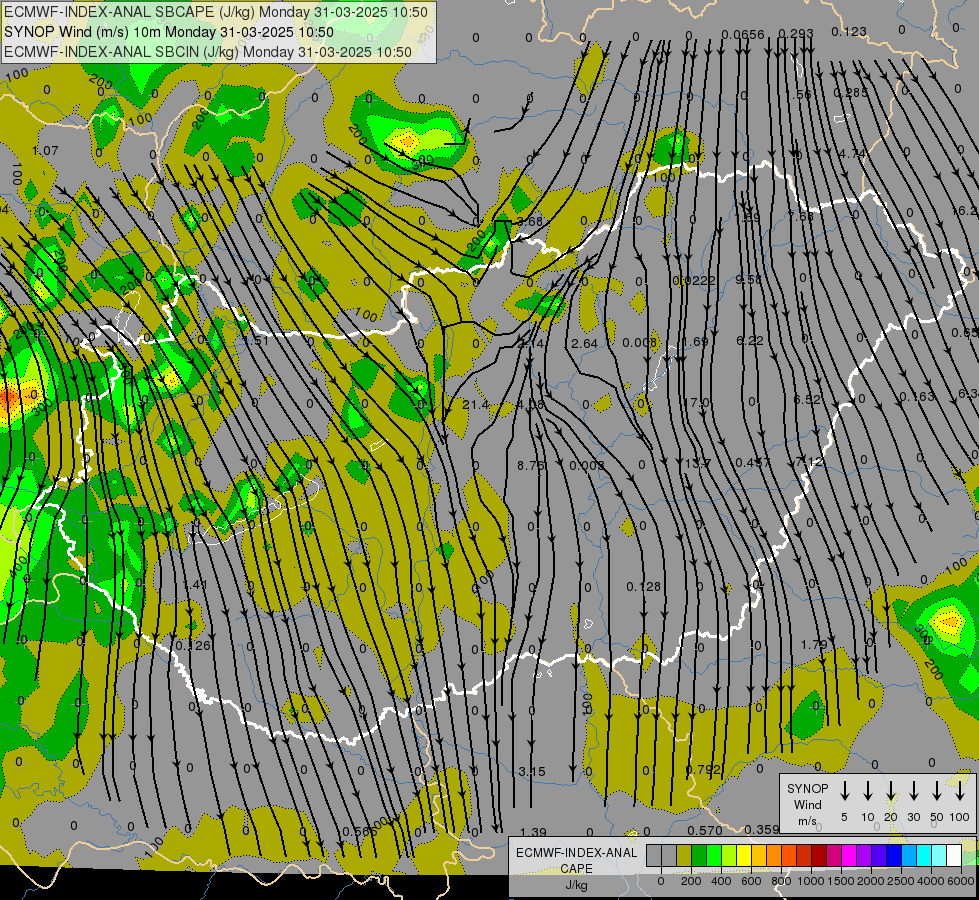
Task: Click the map value '0.570'
Action: 705,831
